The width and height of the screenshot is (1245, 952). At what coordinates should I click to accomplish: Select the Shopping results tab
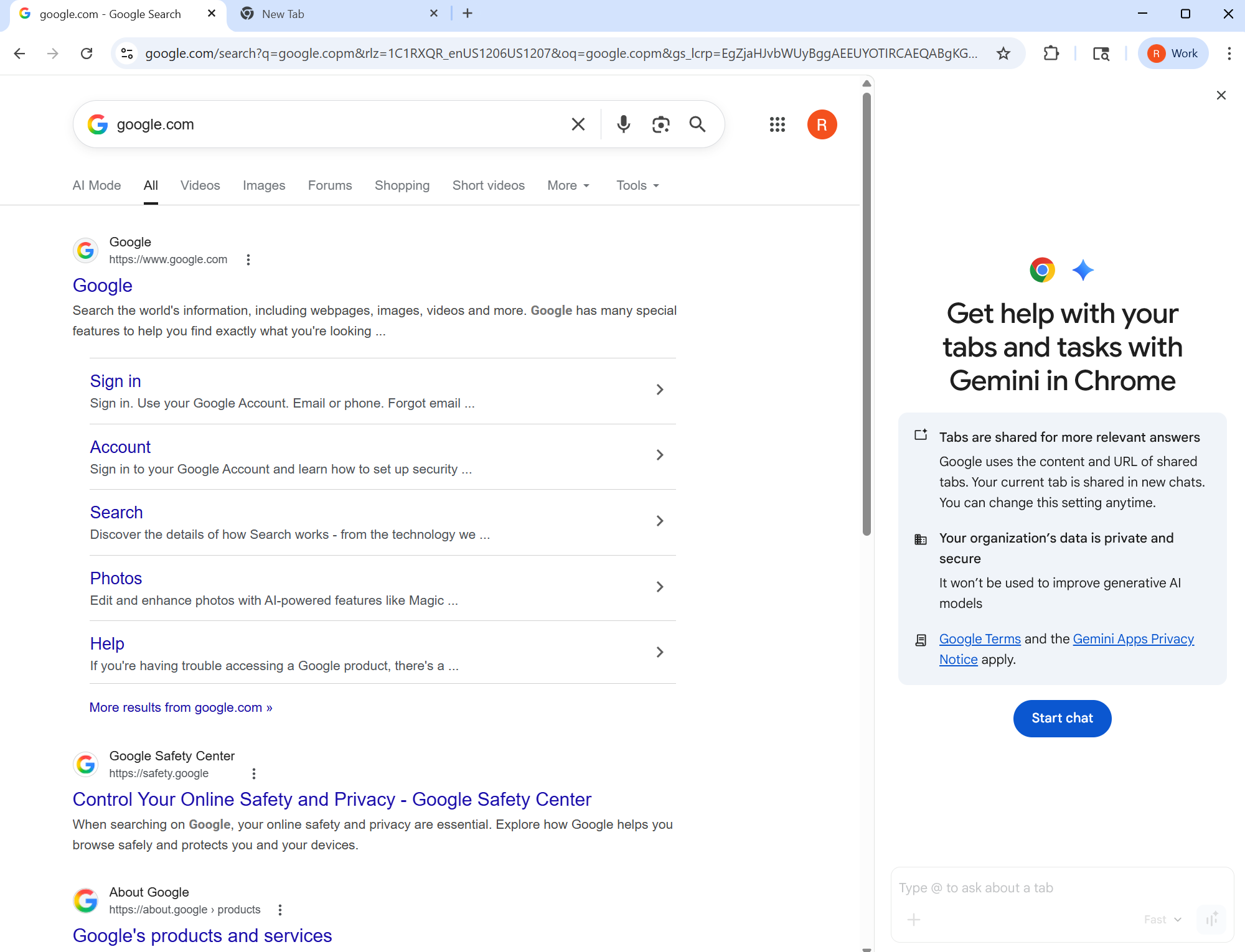[x=402, y=185]
